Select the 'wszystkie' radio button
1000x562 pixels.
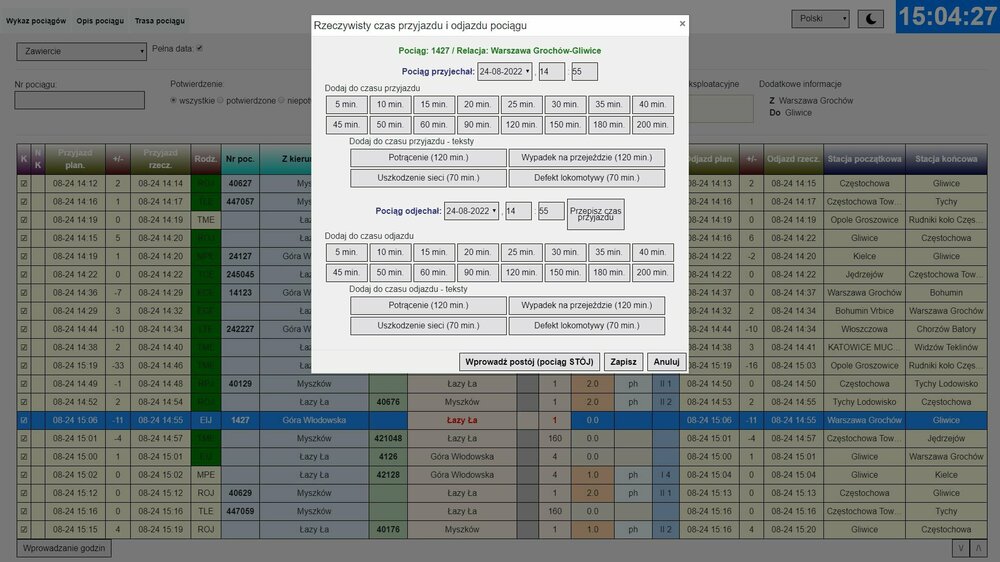click(174, 101)
